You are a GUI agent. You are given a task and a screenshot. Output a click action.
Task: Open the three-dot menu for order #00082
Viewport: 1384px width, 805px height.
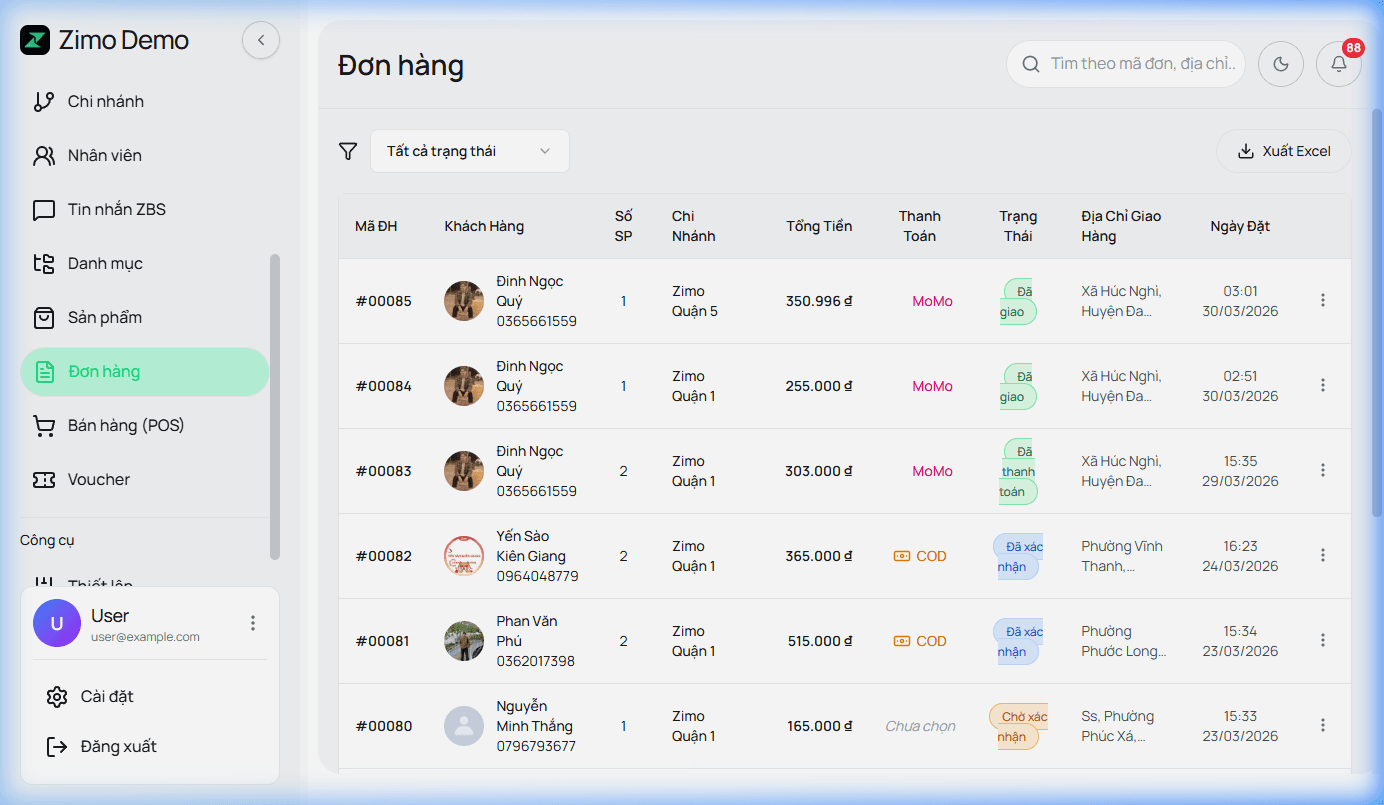tap(1323, 555)
